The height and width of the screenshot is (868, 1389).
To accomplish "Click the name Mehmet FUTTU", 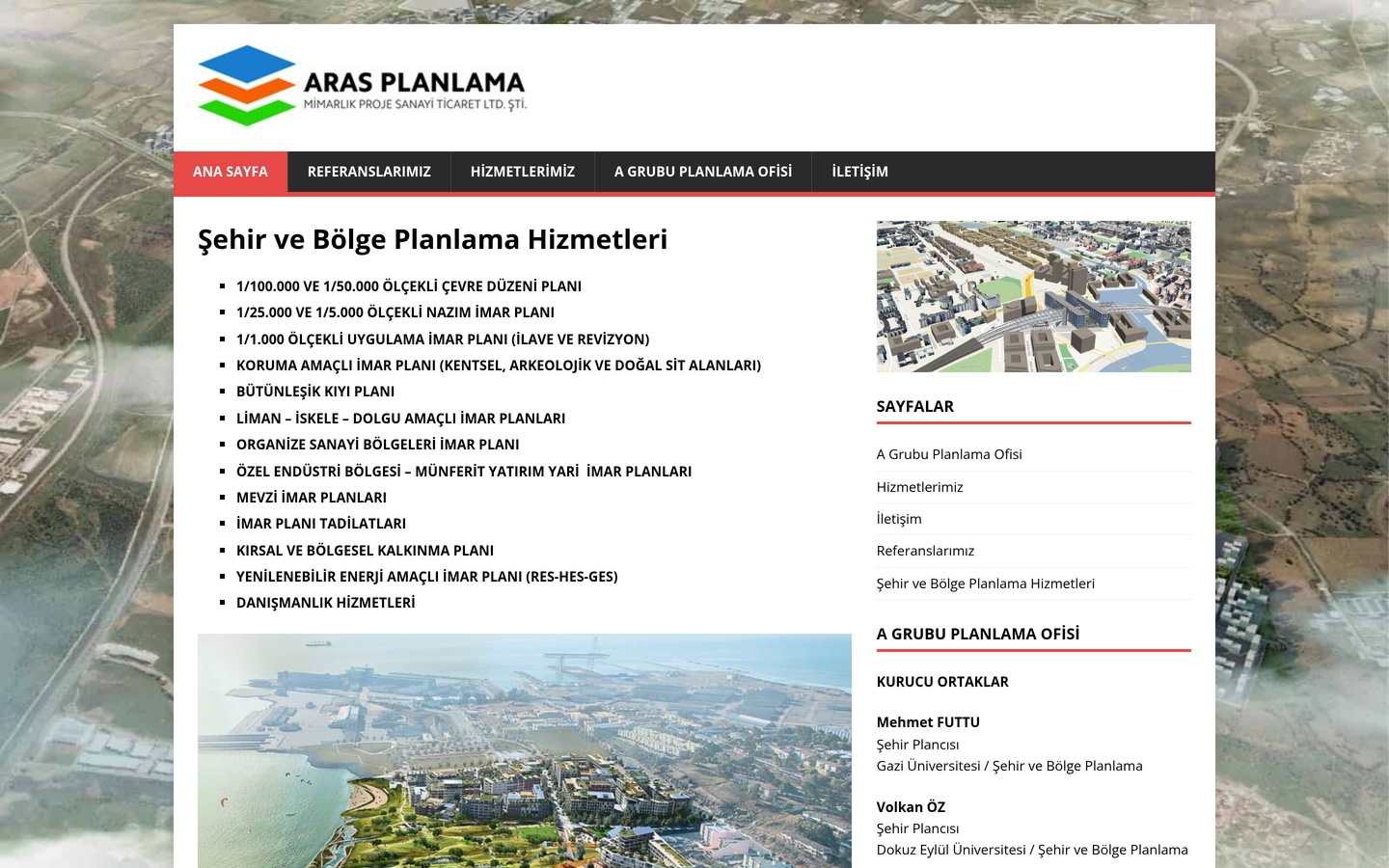I will point(928,722).
